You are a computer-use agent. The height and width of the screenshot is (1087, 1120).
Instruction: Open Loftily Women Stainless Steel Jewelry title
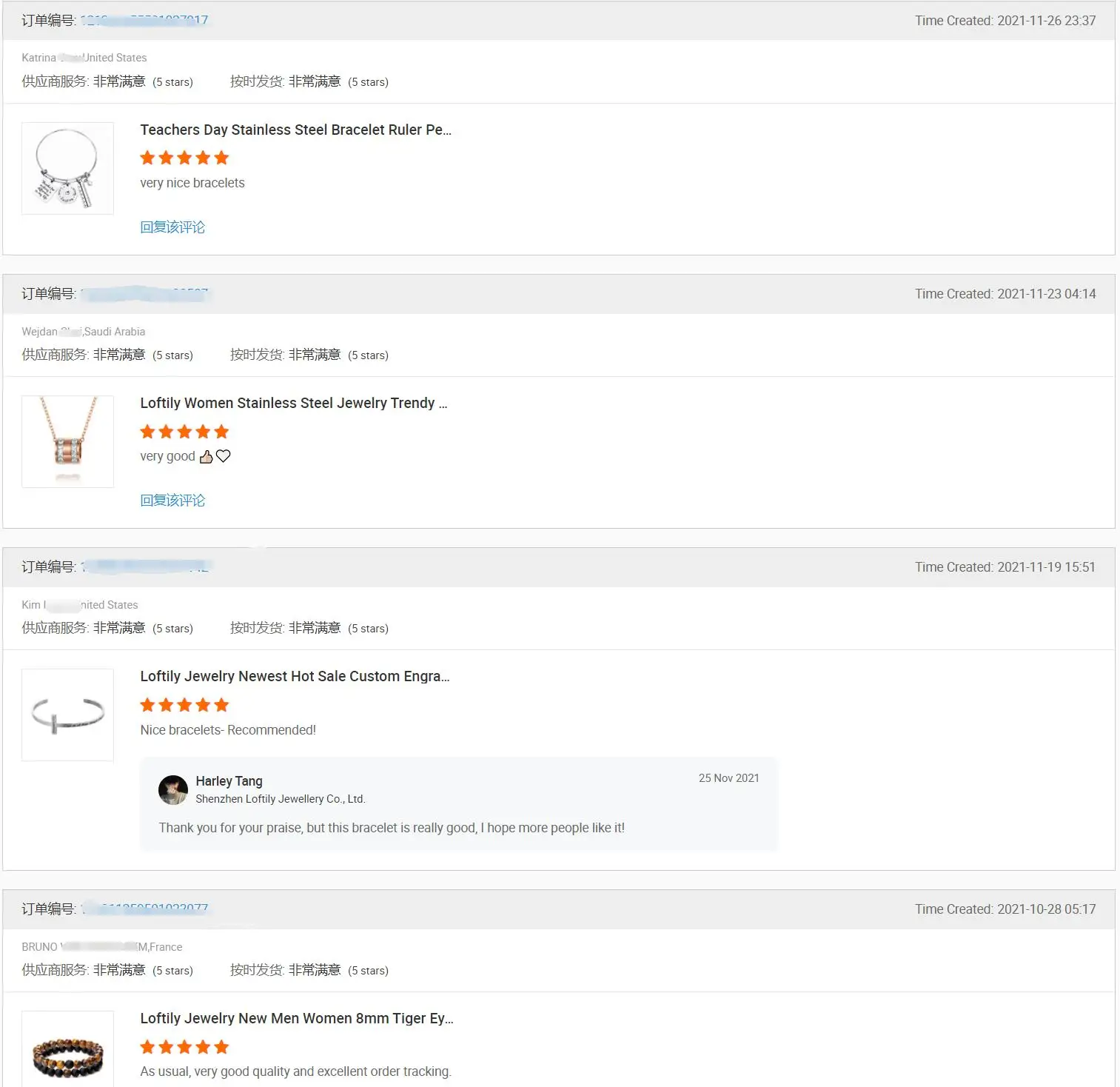click(293, 404)
